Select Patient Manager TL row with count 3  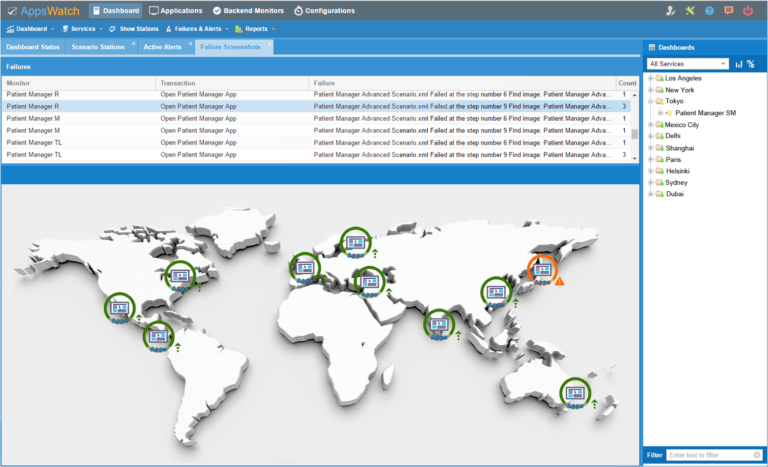click(316, 155)
